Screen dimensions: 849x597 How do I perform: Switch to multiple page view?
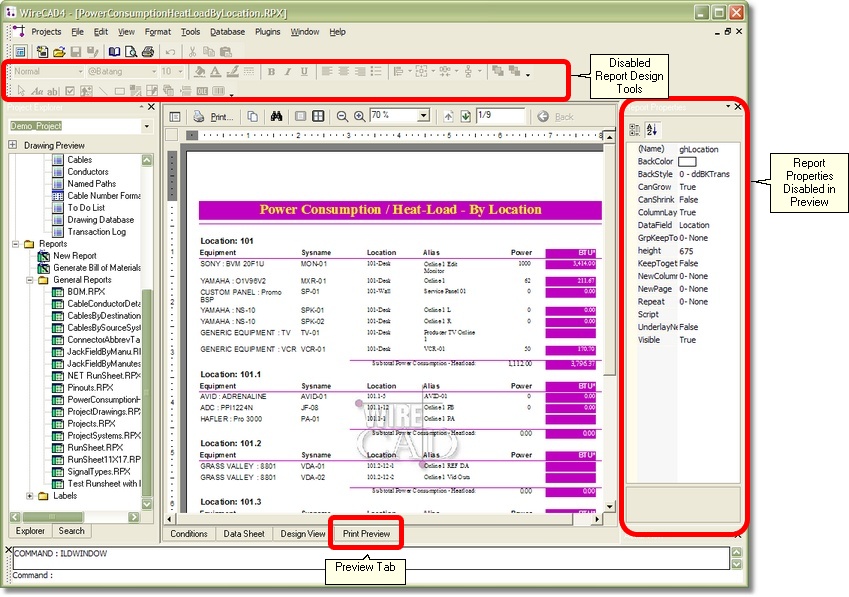tap(318, 116)
